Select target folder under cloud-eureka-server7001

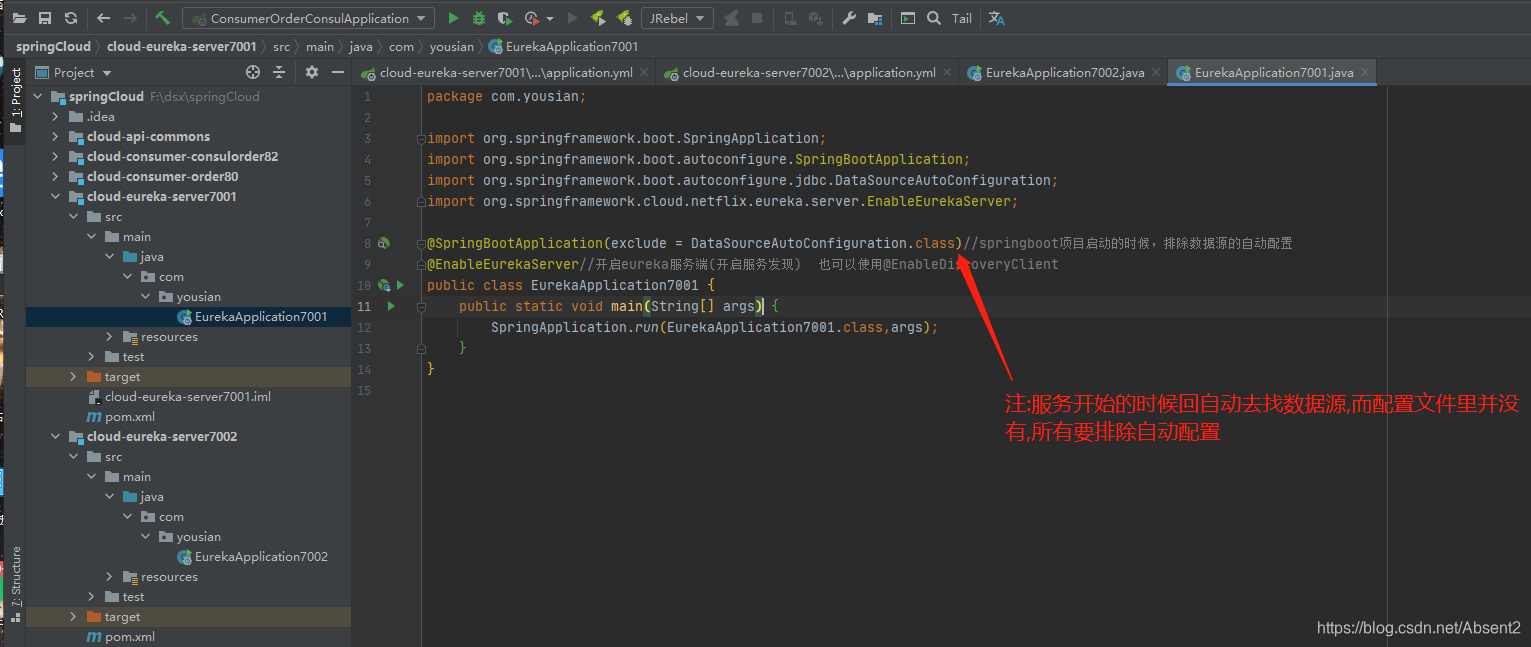113,376
